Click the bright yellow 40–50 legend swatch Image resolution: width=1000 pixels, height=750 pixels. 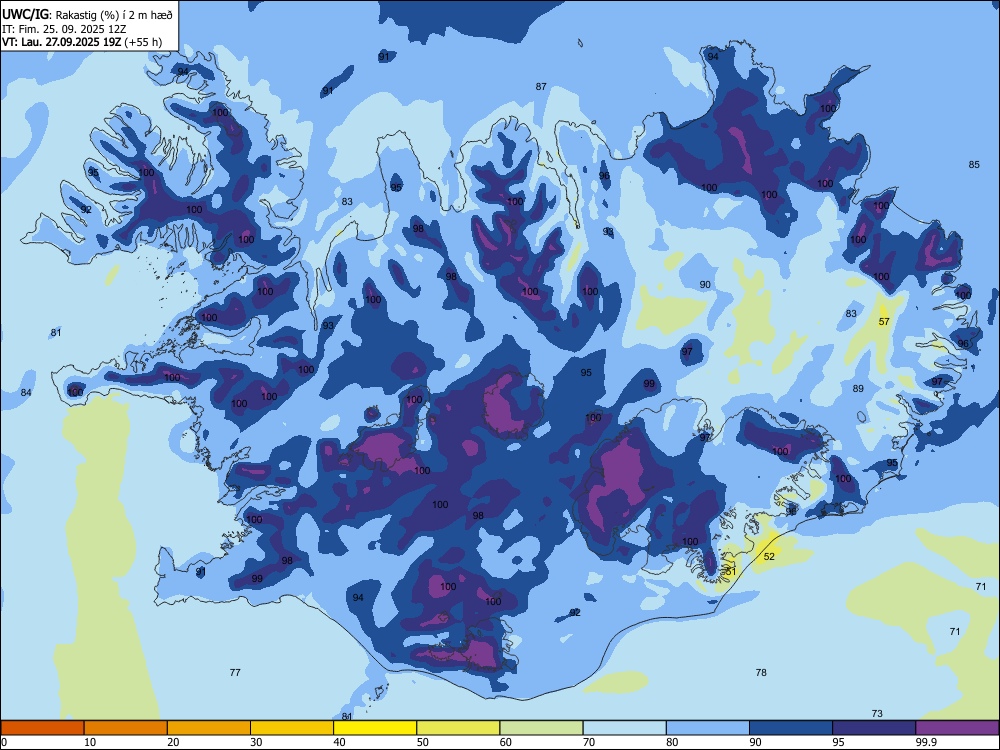point(375,728)
